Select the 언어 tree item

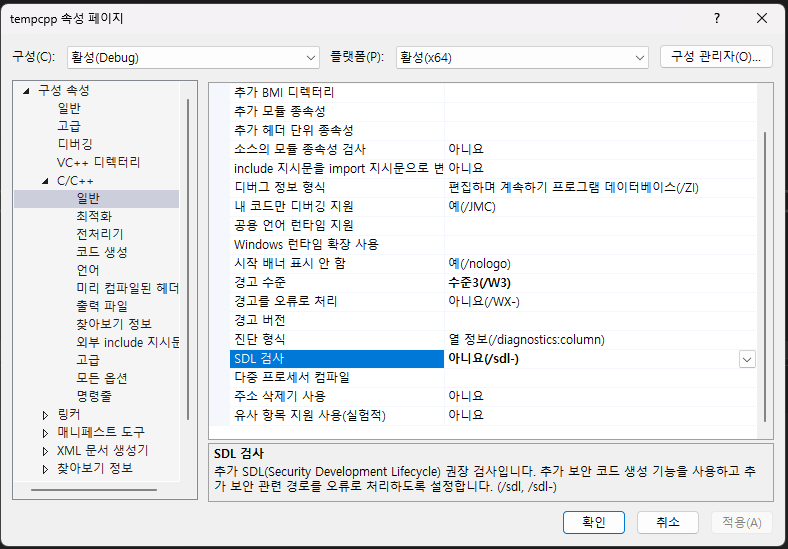88,270
